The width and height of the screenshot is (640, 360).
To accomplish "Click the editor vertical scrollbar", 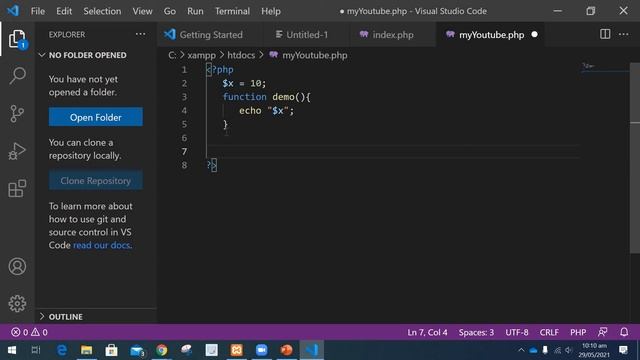I will 635,158.
